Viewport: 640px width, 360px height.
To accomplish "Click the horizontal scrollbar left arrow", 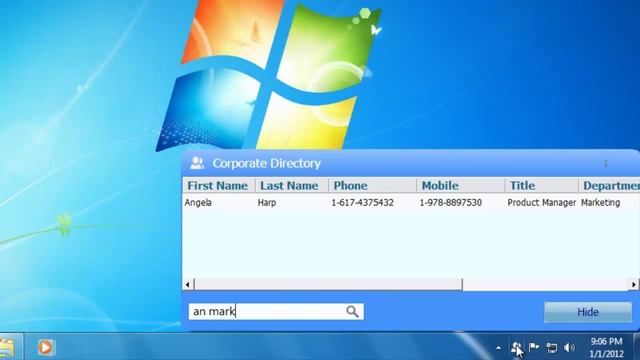I will click(188, 284).
